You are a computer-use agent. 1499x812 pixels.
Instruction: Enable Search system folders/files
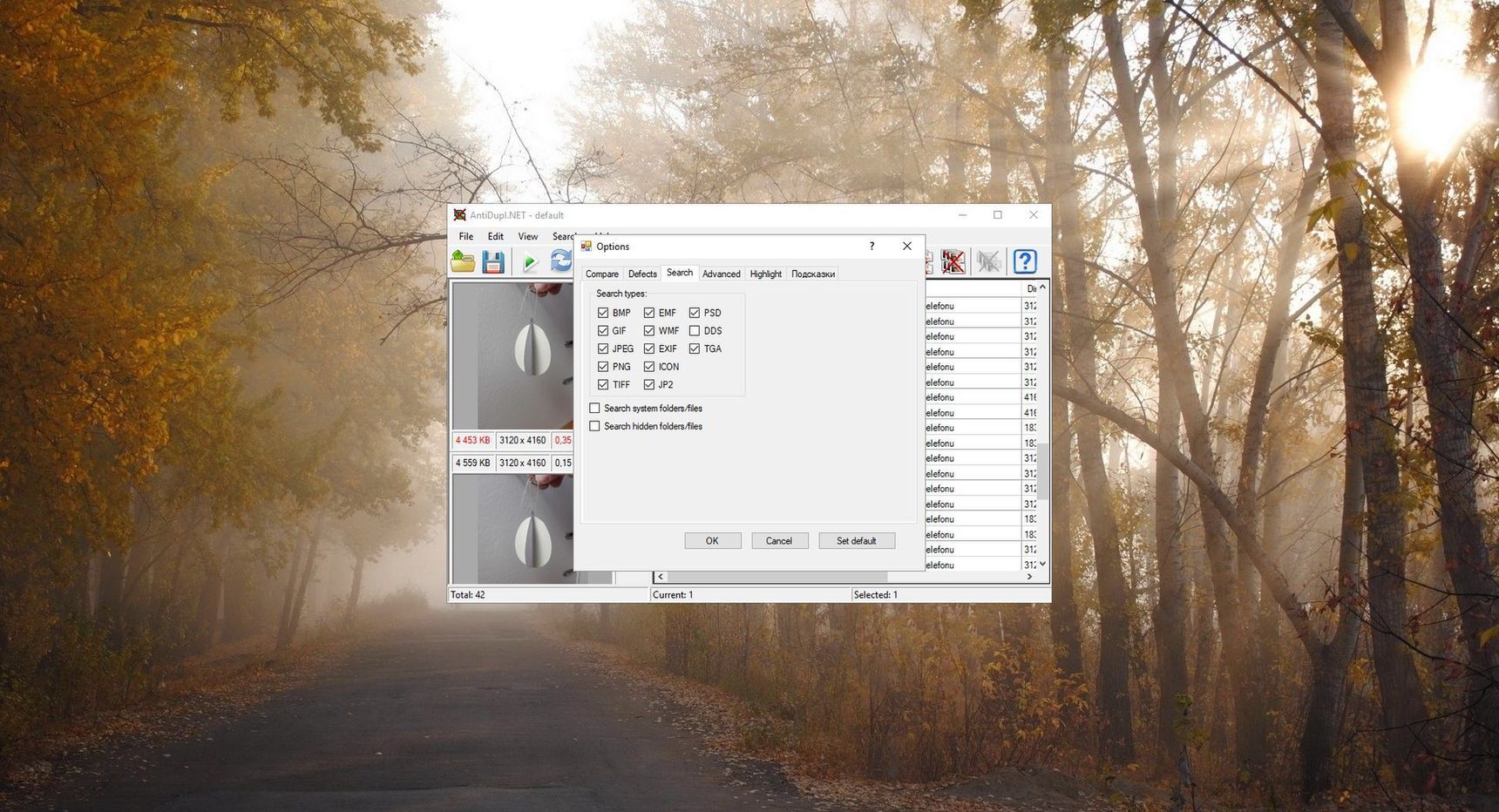pos(594,408)
